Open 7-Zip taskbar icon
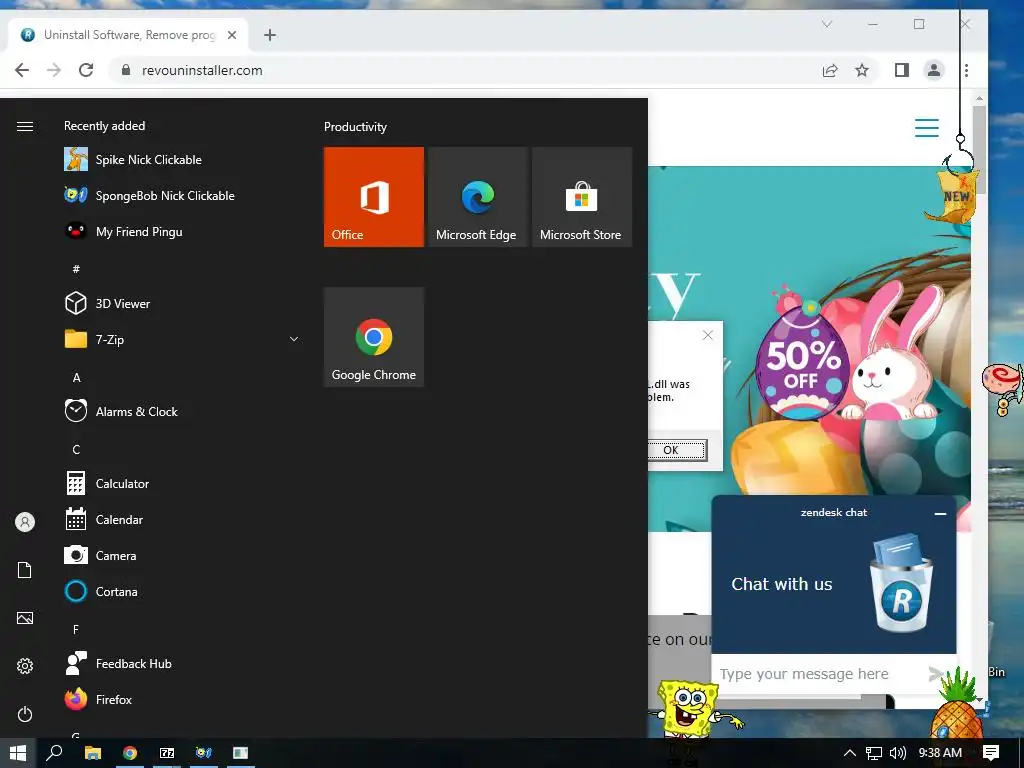The height and width of the screenshot is (768, 1024). point(167,753)
